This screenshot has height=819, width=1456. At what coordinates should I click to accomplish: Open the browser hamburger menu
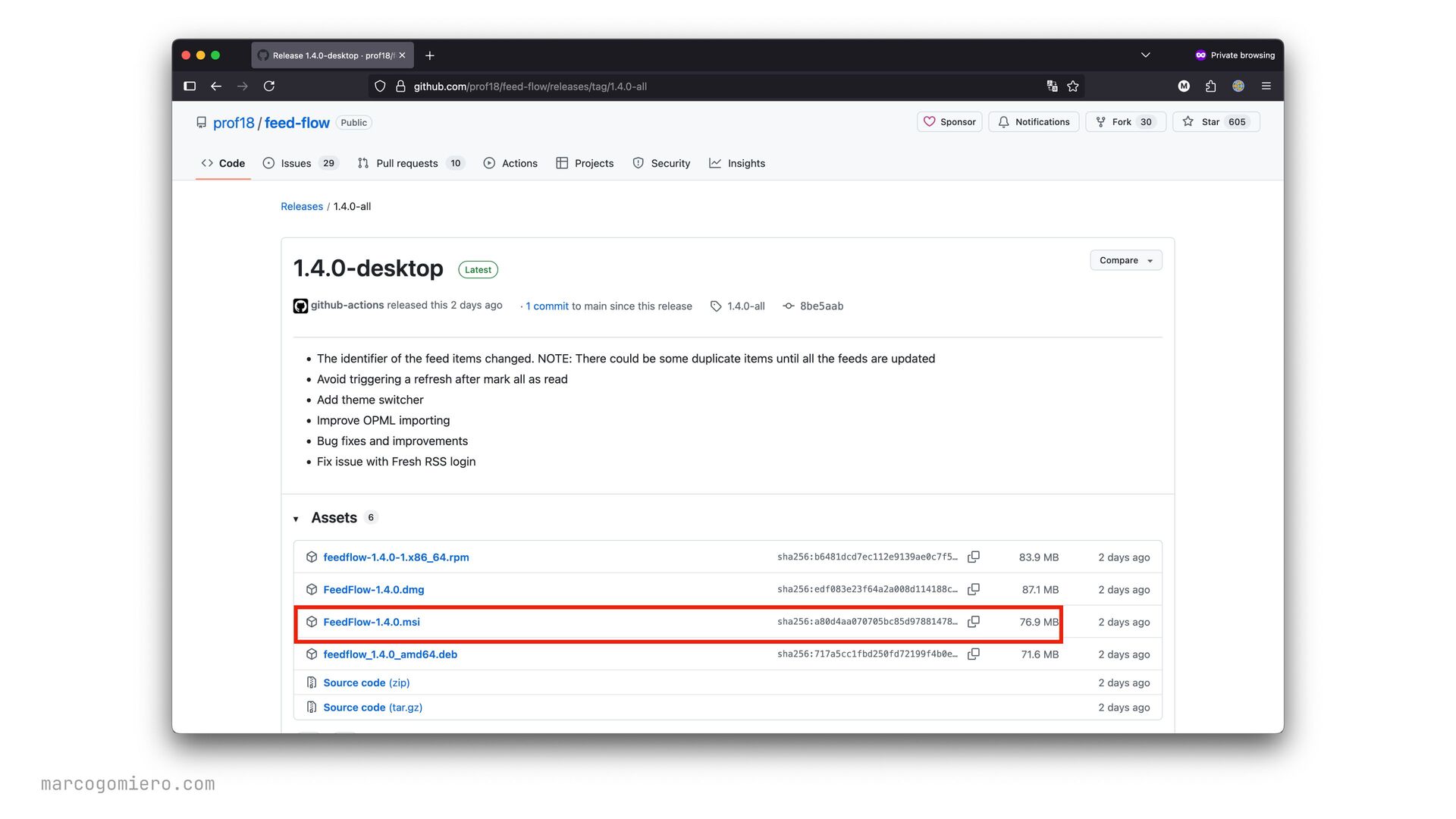[x=1266, y=86]
